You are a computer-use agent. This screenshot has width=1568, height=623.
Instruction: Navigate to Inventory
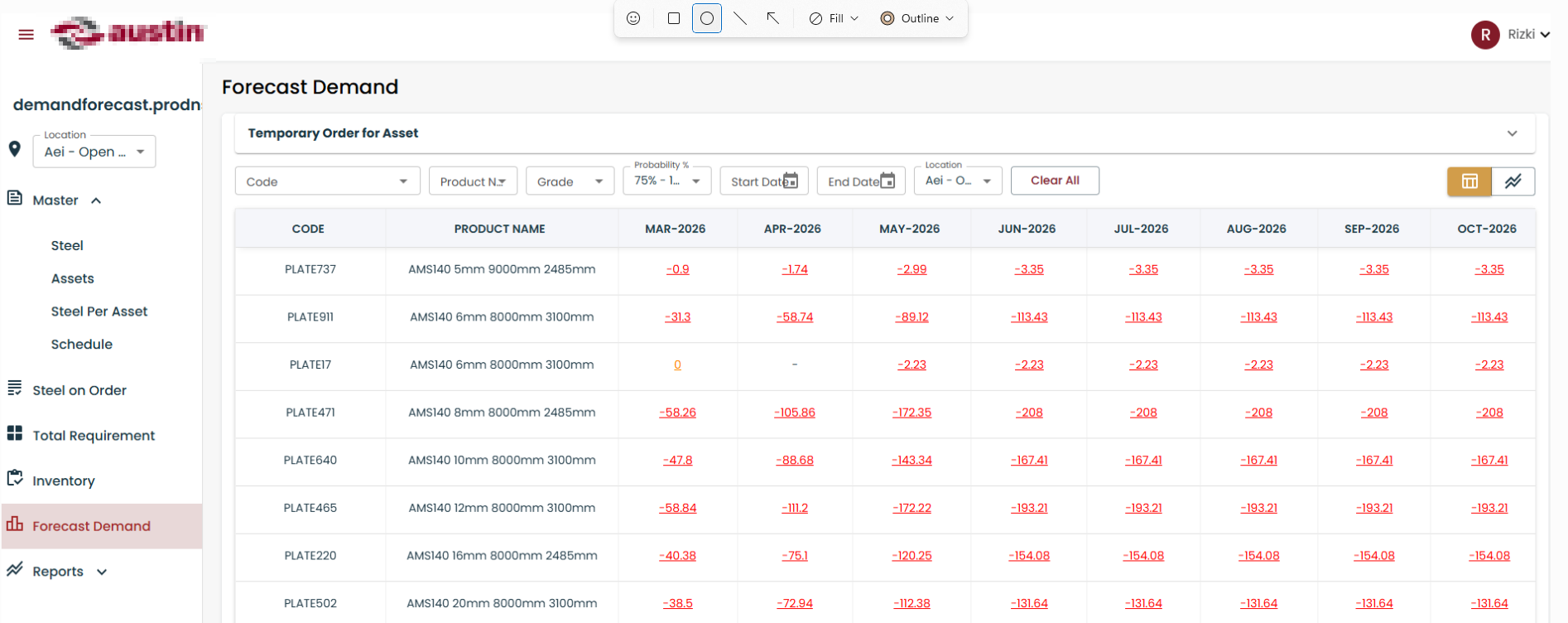point(64,481)
